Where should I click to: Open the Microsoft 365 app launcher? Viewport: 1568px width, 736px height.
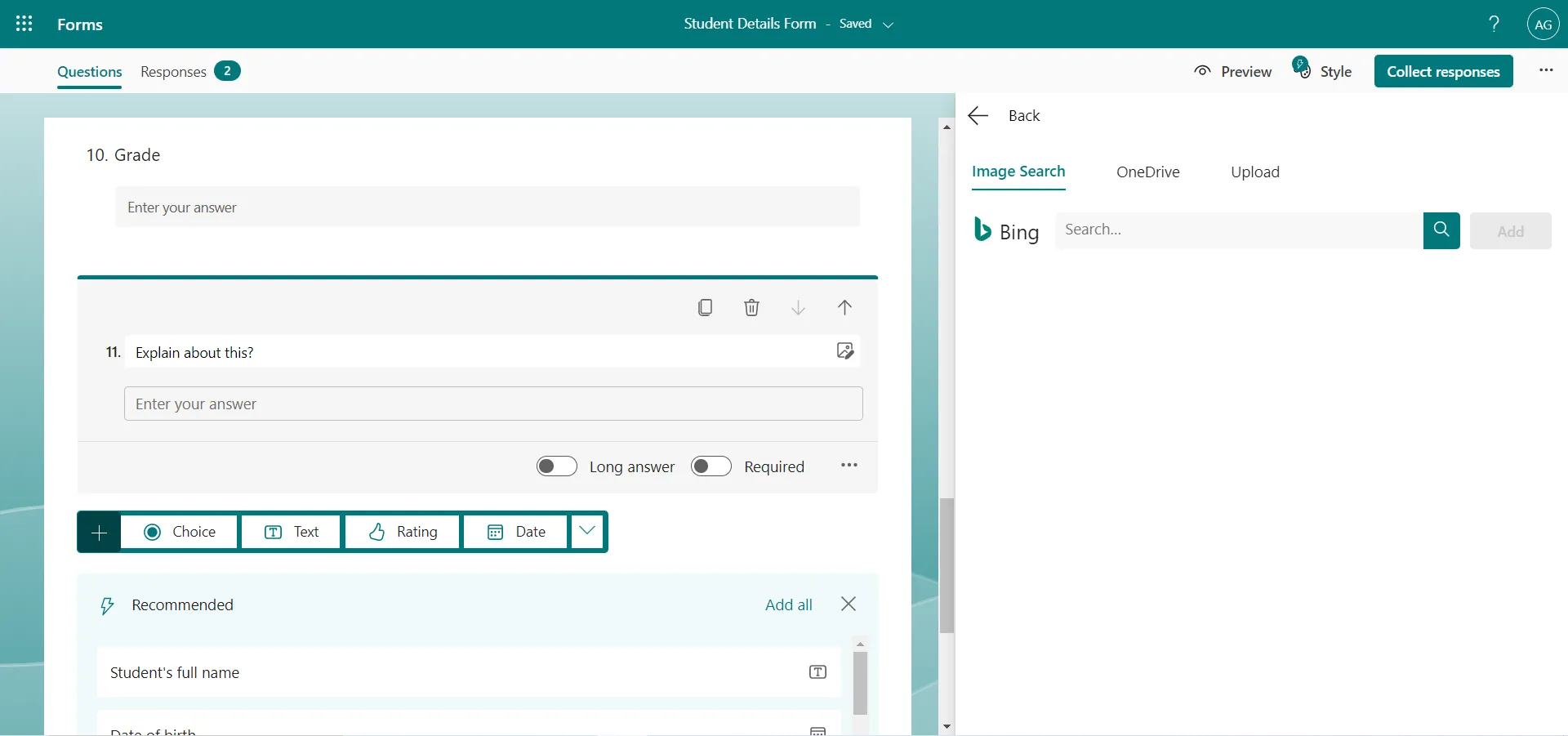coord(24,24)
